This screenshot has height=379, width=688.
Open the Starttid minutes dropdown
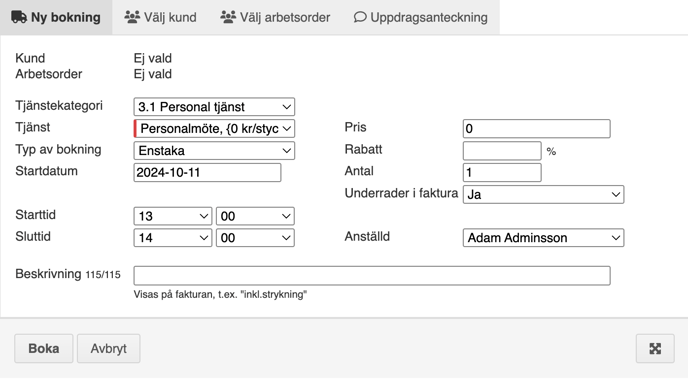click(255, 216)
